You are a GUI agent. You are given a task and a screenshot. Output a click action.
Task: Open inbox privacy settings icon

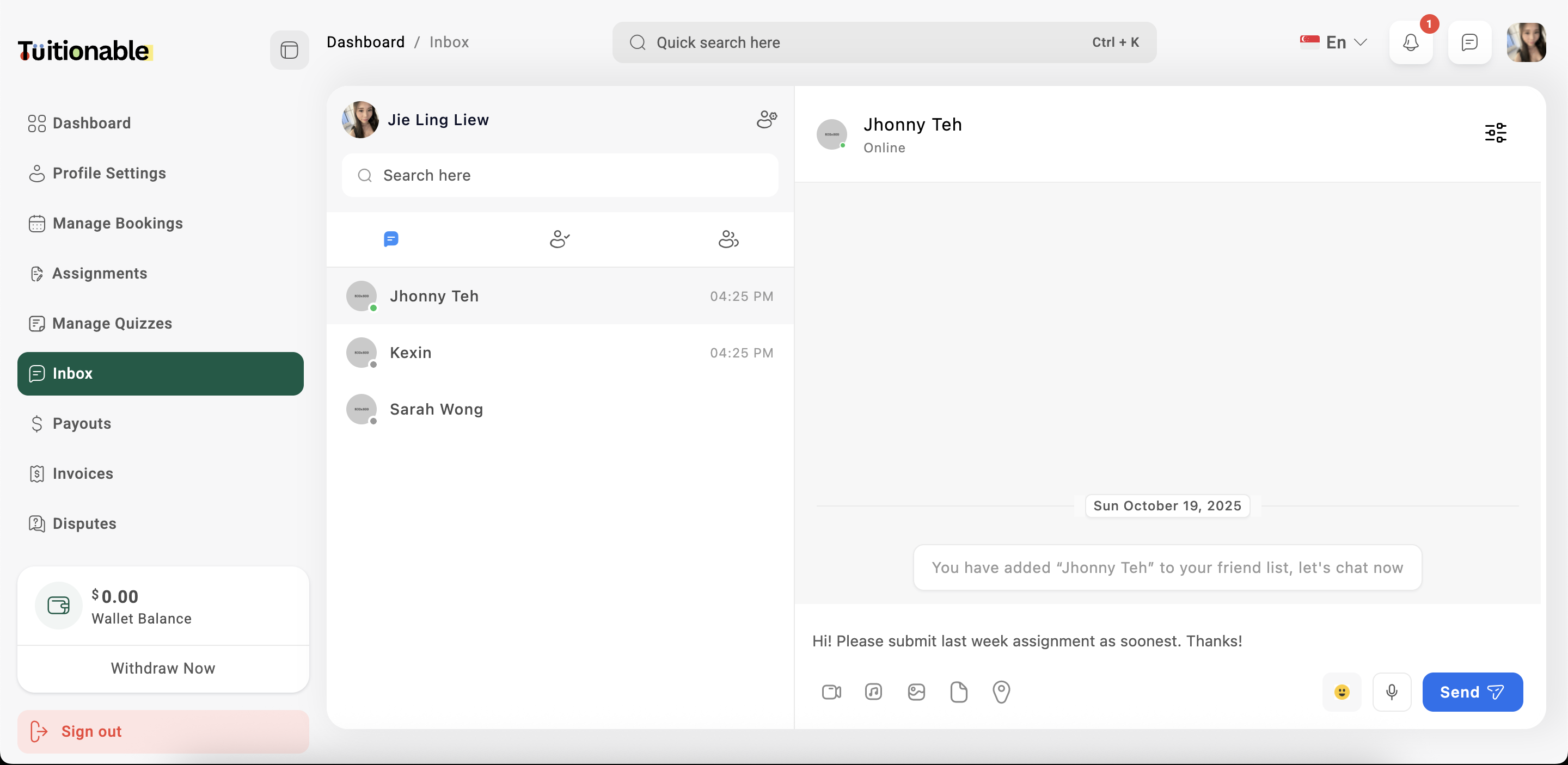pos(767,119)
